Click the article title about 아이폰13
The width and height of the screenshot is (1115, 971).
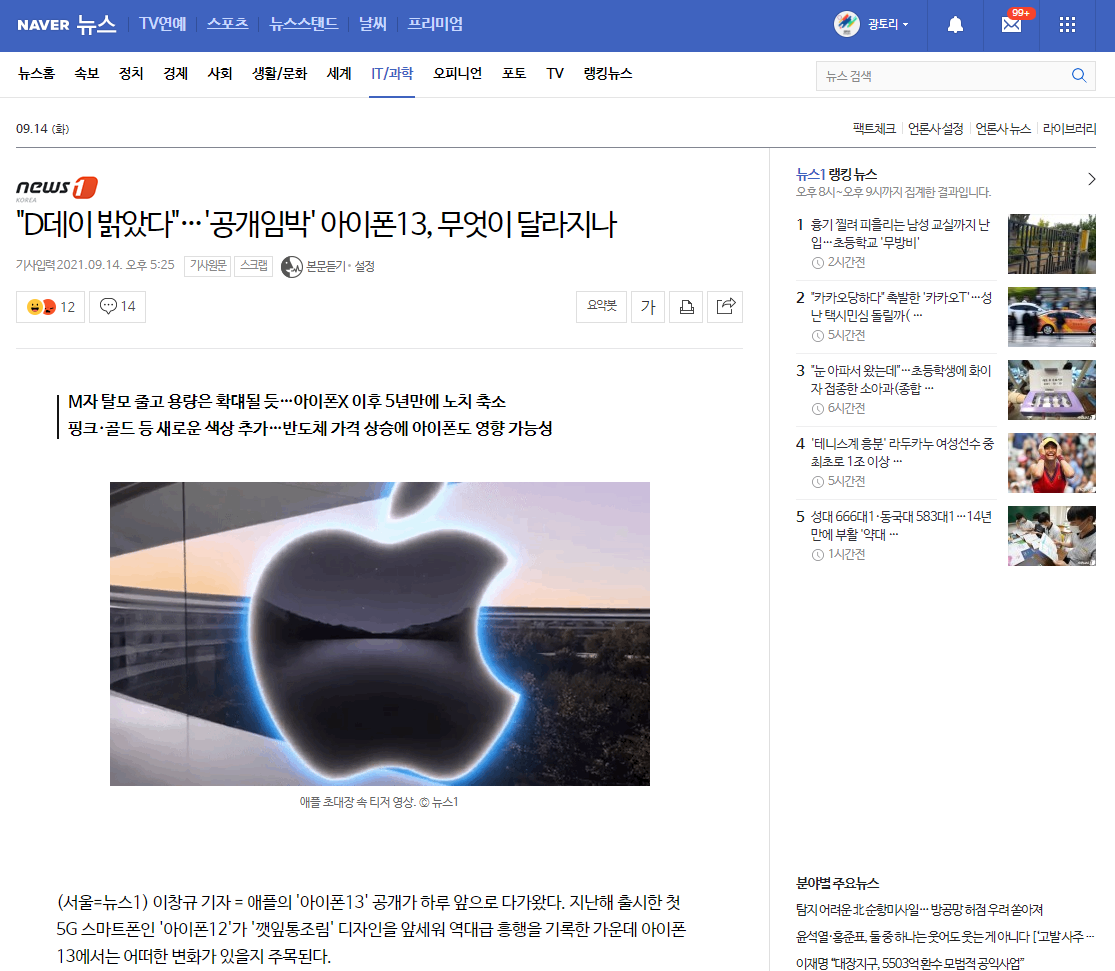pyautogui.click(x=316, y=224)
